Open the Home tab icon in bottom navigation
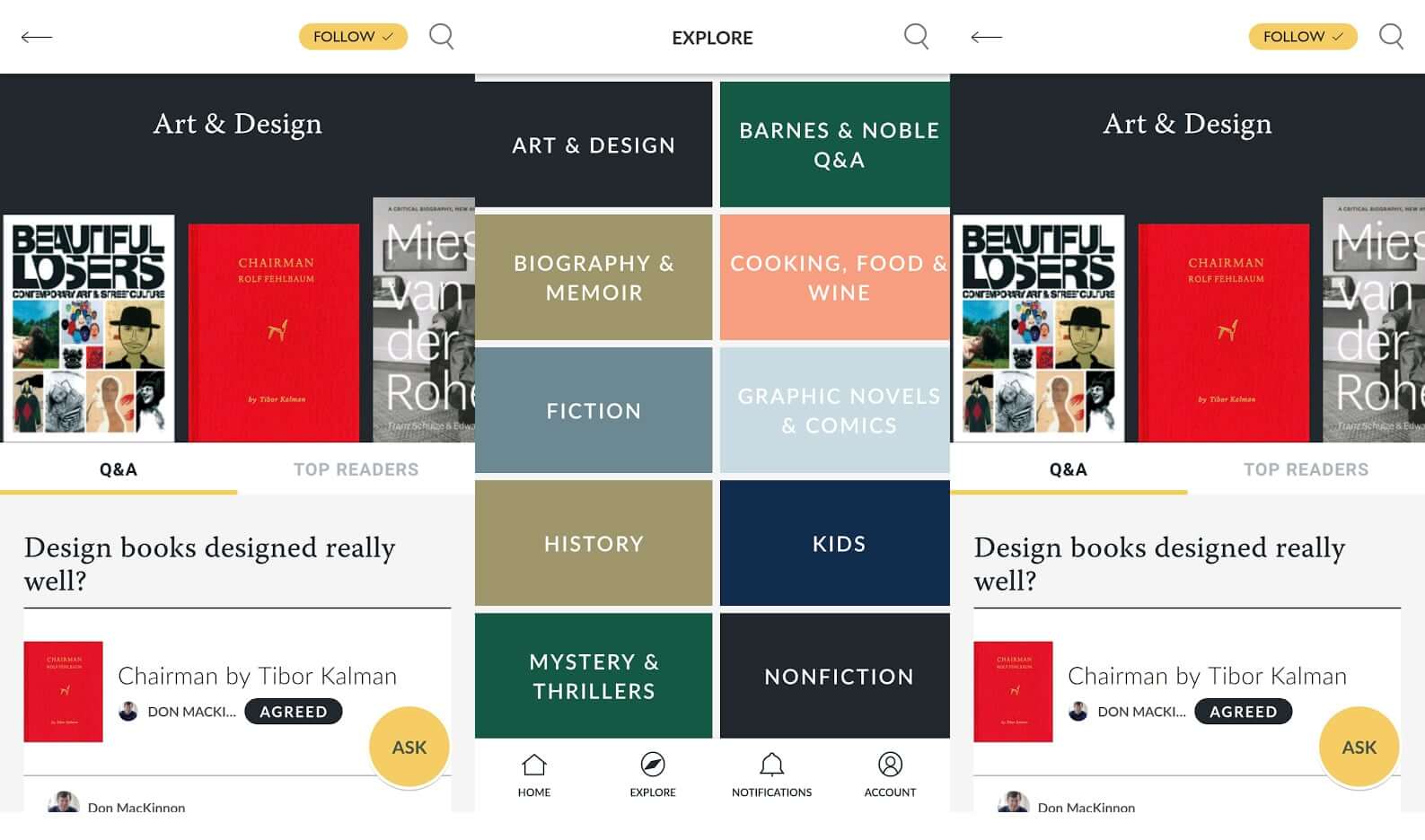The width and height of the screenshot is (1425, 840). click(534, 765)
